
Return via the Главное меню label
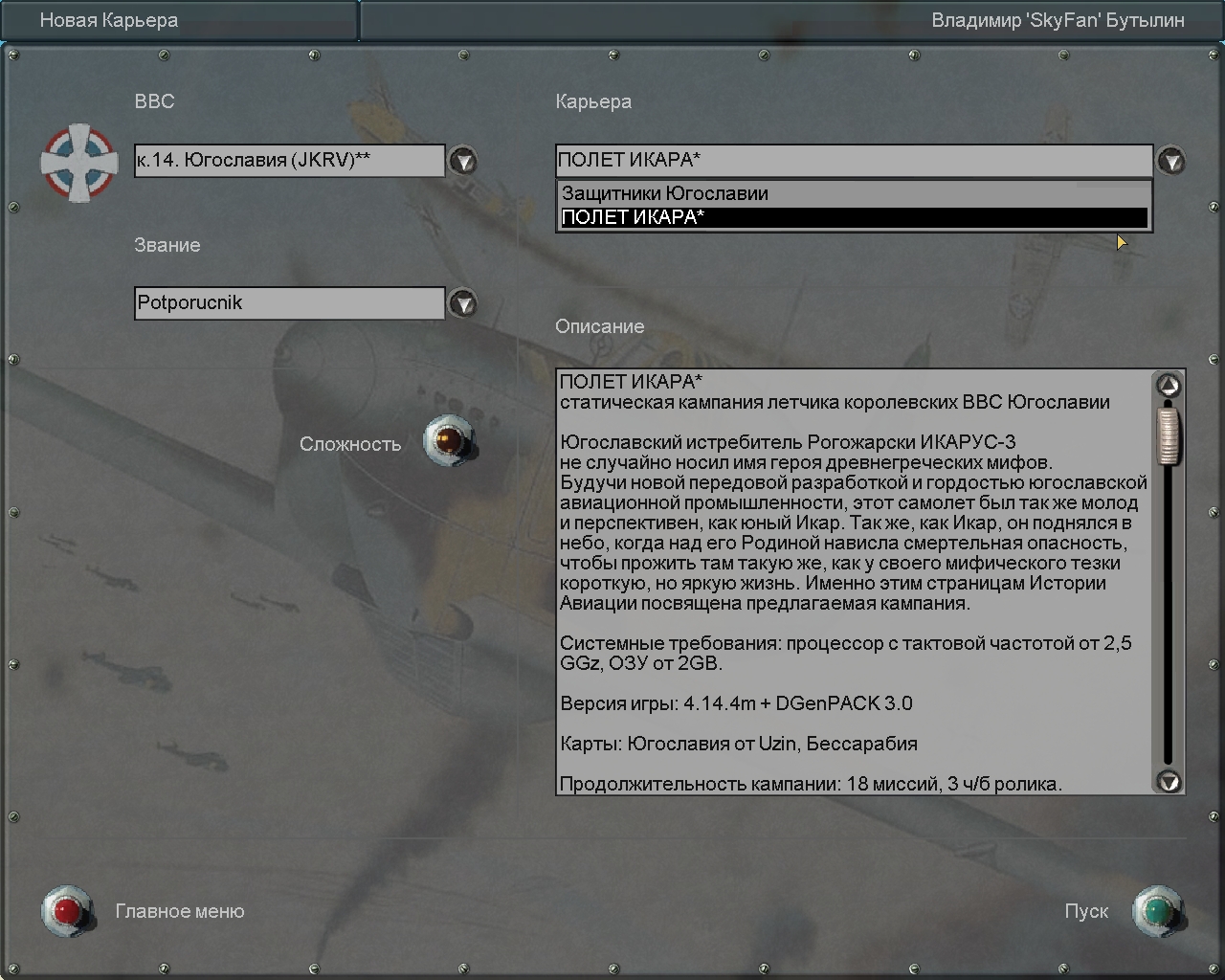(180, 911)
